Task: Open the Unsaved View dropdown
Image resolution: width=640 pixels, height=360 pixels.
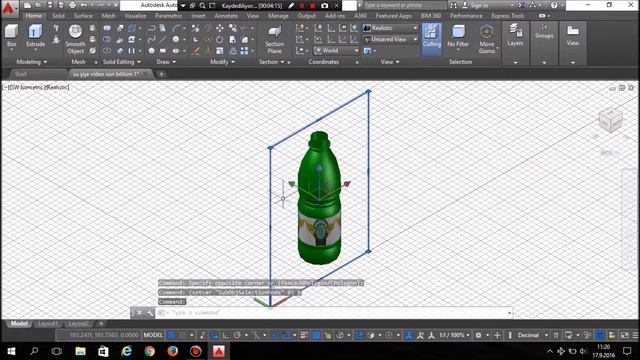Action: (391, 39)
